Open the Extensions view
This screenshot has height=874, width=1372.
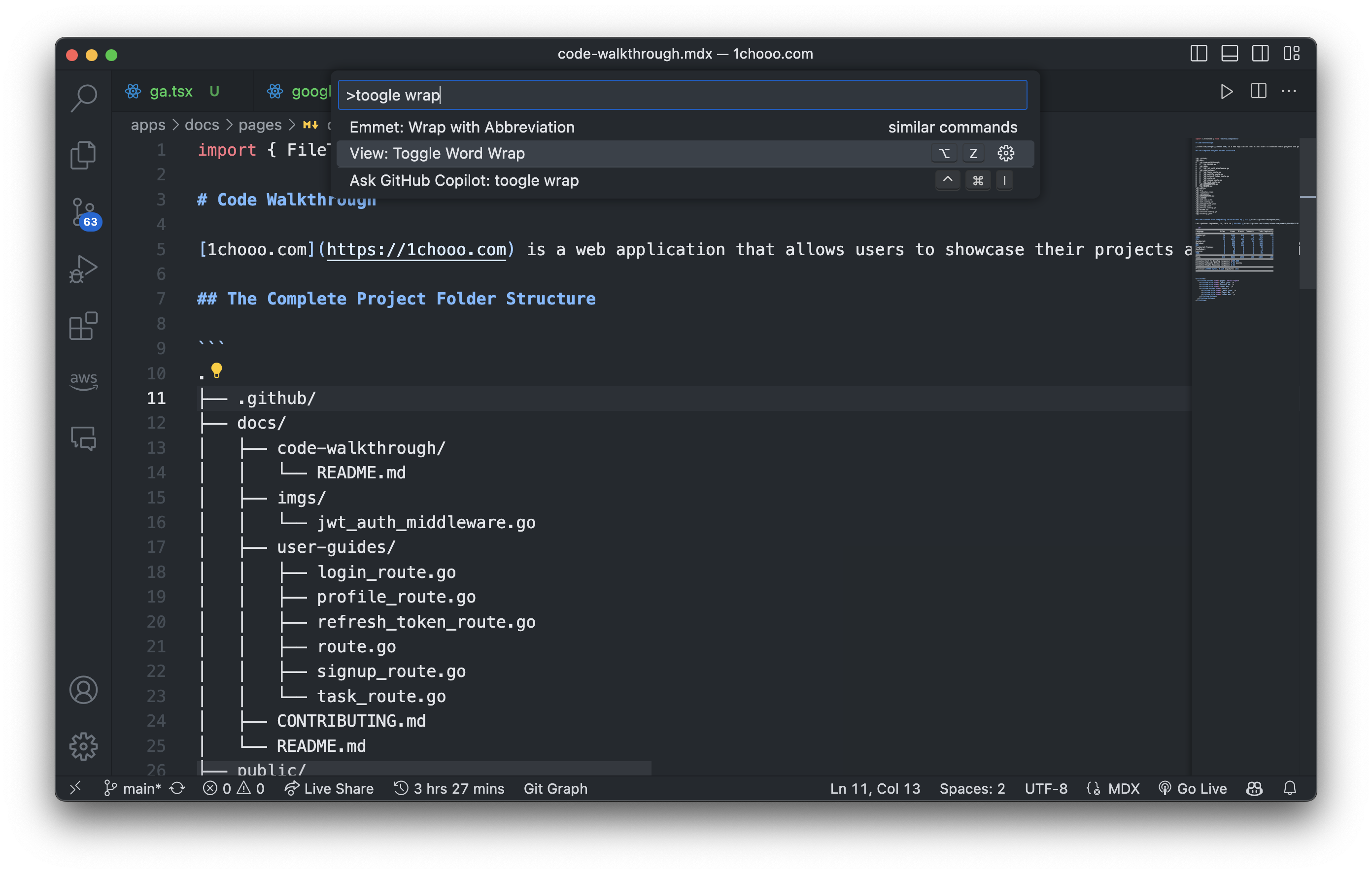[84, 326]
